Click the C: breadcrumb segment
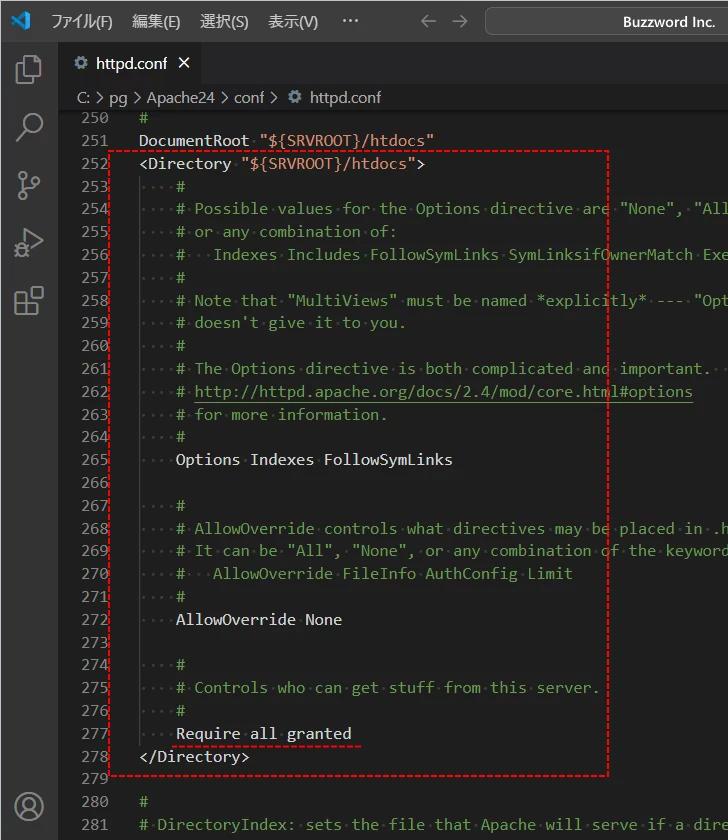The image size is (728, 840). click(x=83, y=98)
